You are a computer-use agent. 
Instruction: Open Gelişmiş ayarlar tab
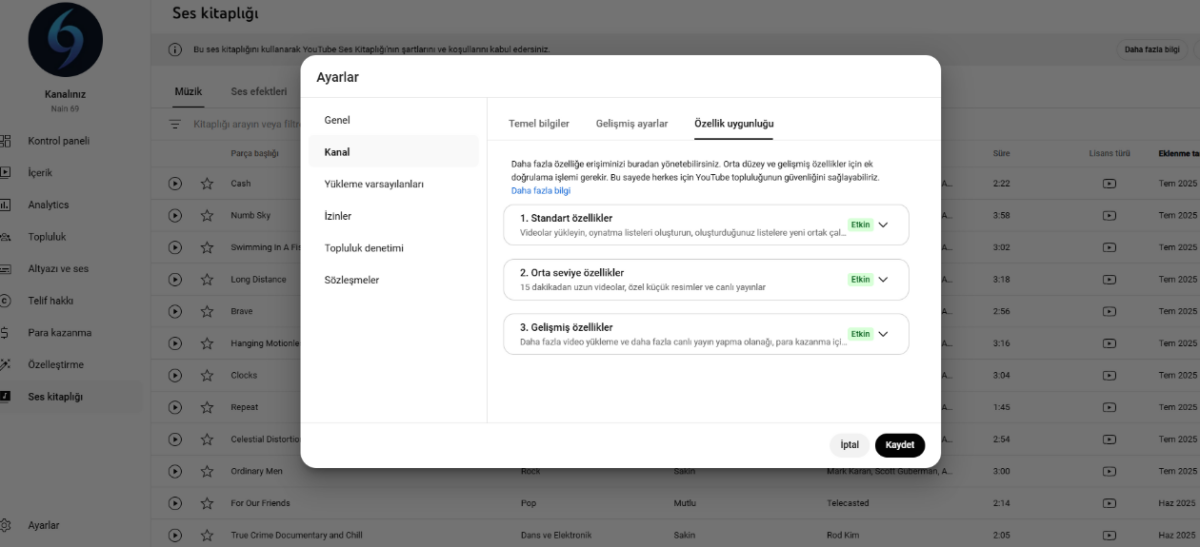[x=632, y=124]
